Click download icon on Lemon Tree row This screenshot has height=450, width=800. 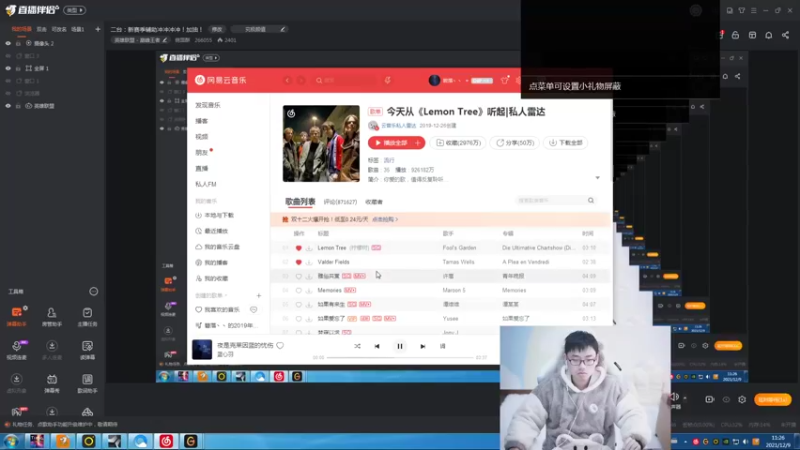[x=309, y=248]
